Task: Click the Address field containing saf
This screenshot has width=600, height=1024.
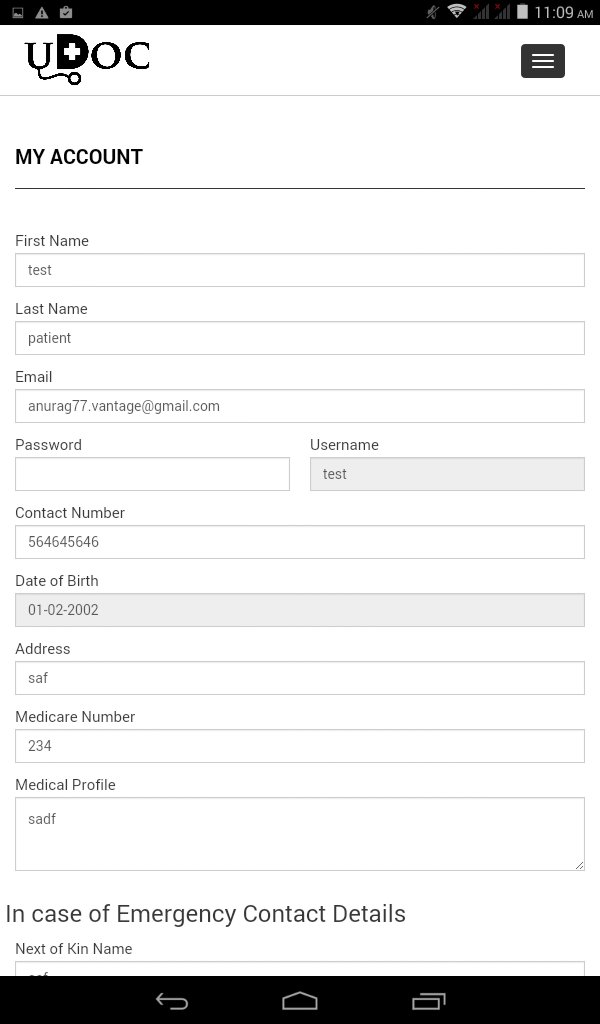Action: point(300,677)
